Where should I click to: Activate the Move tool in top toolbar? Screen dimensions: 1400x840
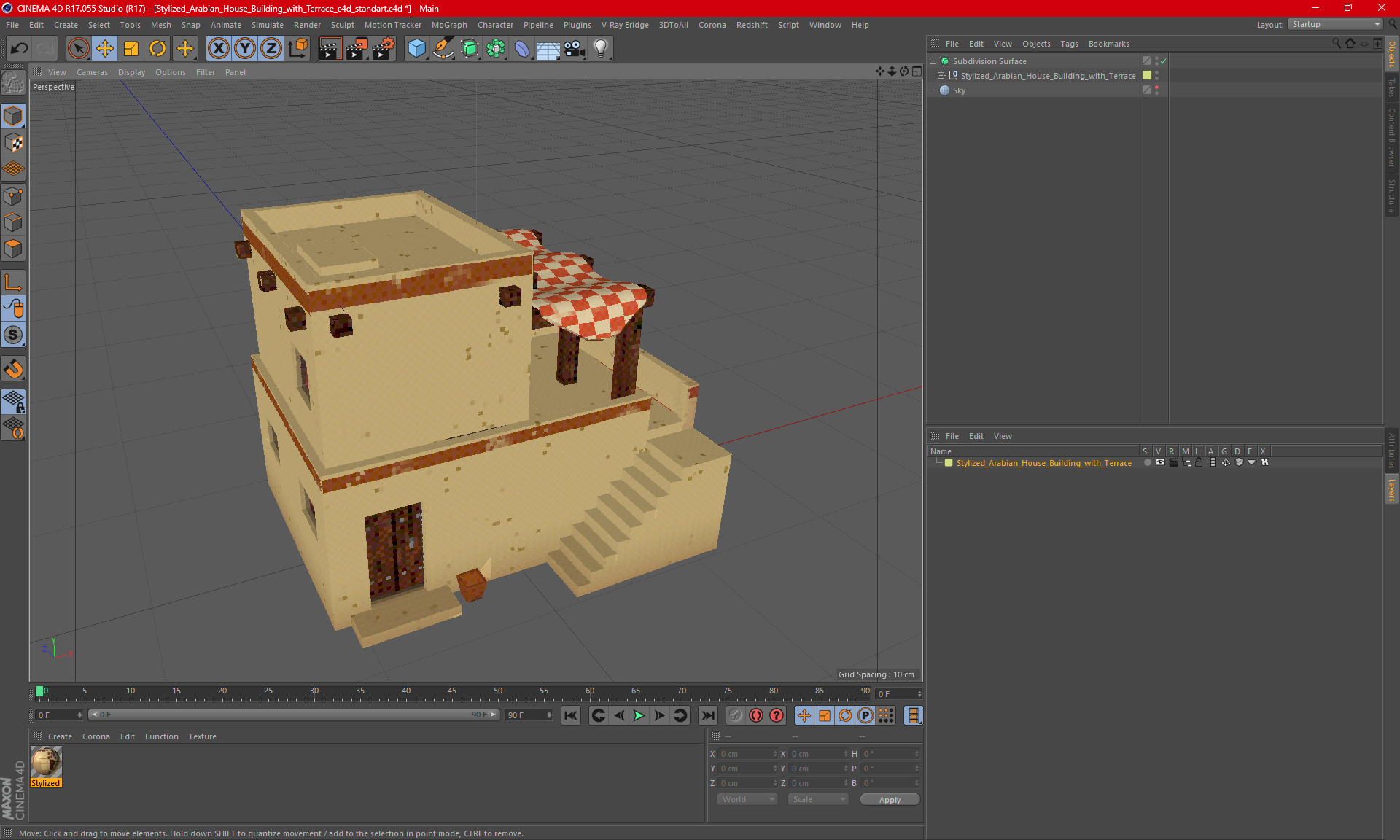105,49
